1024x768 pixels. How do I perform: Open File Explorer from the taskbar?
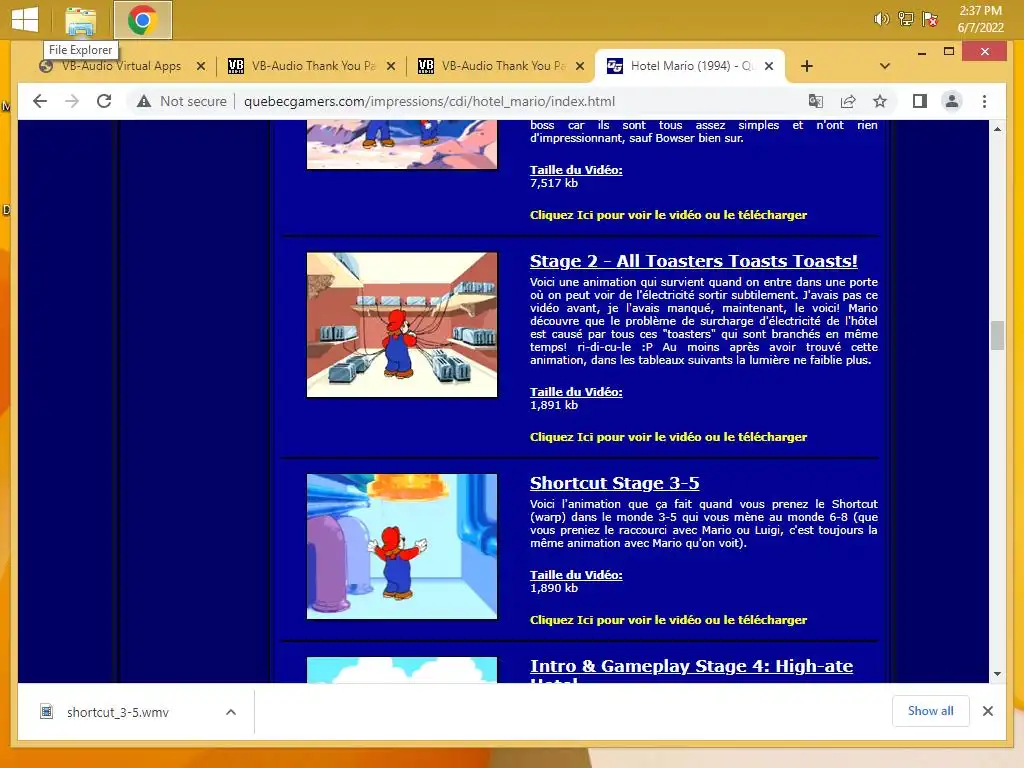coord(80,20)
